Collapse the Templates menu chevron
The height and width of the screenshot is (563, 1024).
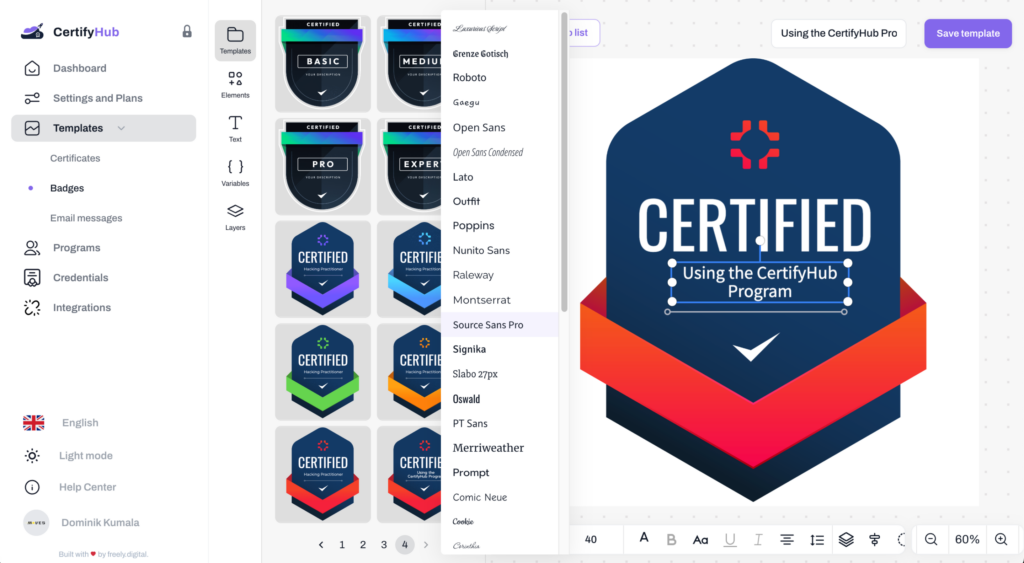pyautogui.click(x=121, y=128)
